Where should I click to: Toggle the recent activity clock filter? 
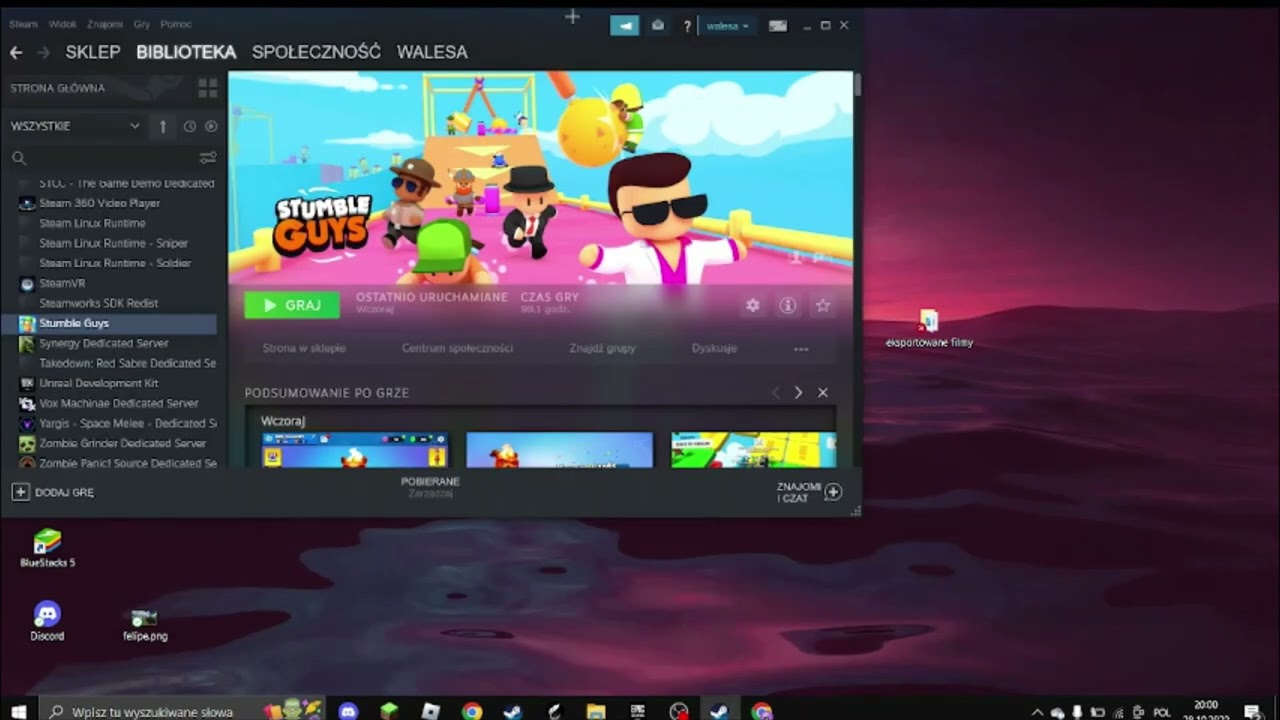[x=190, y=126]
